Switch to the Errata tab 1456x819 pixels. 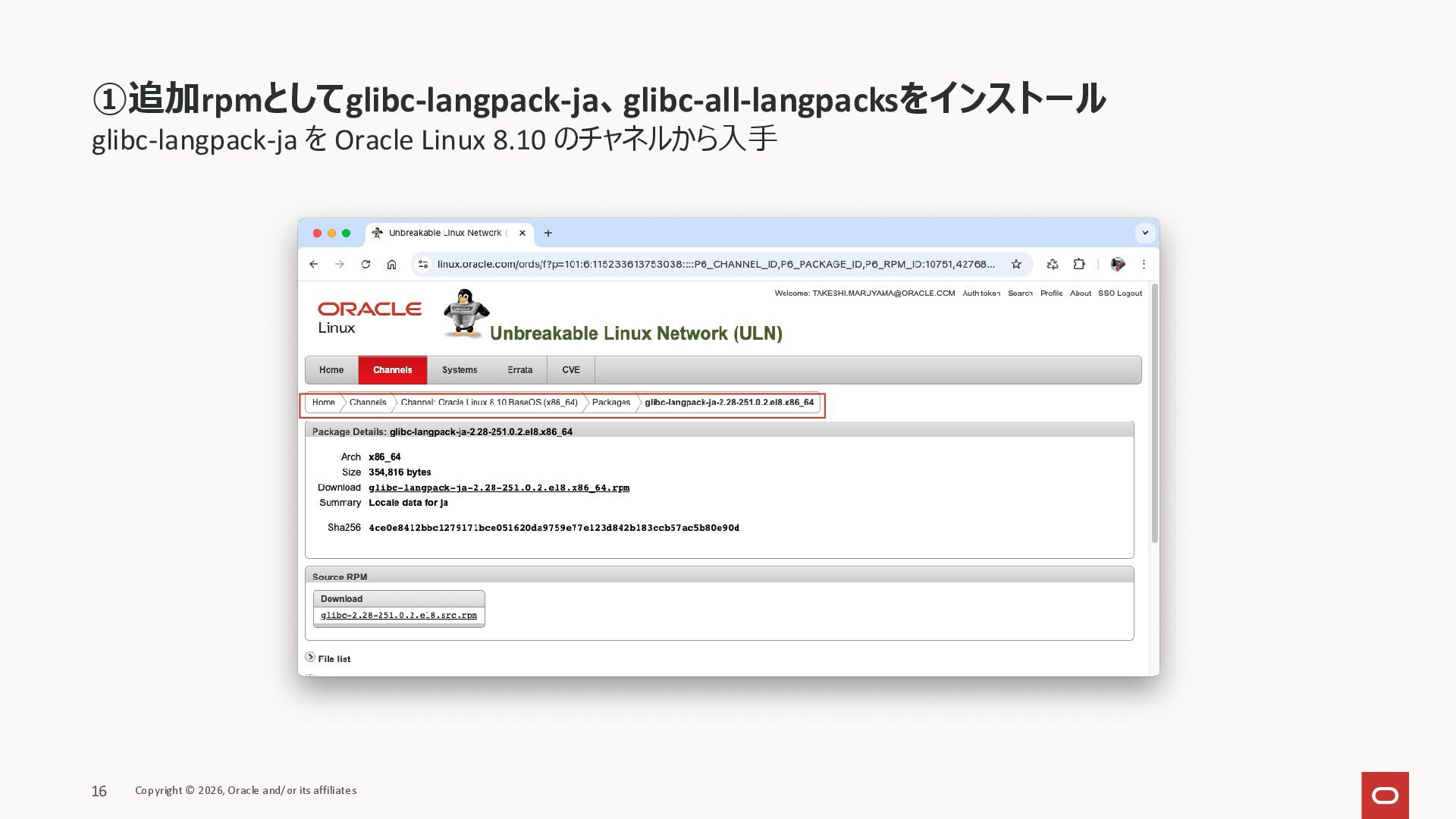[519, 370]
